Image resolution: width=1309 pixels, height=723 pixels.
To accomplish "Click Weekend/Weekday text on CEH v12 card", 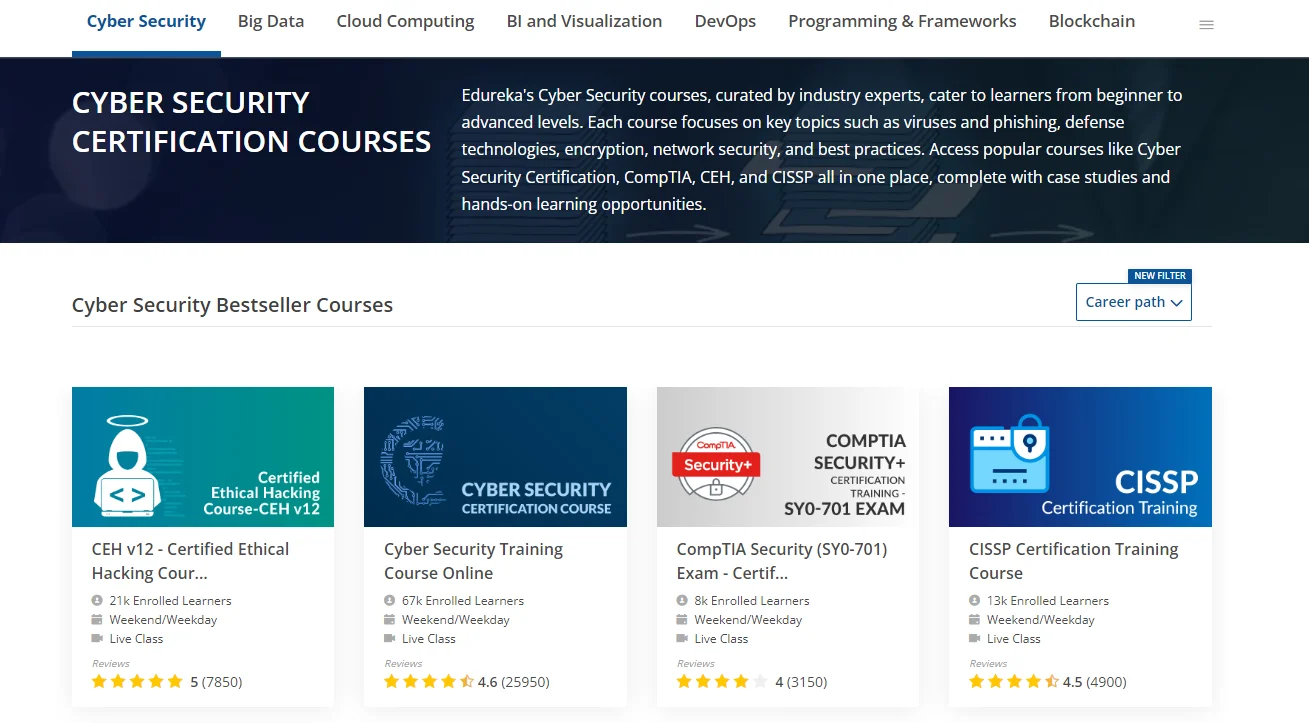I will click(163, 620).
